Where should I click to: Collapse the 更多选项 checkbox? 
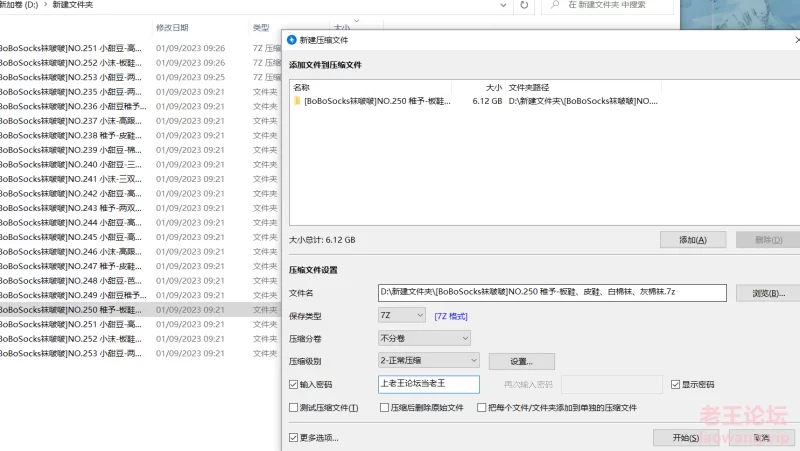coord(293,437)
